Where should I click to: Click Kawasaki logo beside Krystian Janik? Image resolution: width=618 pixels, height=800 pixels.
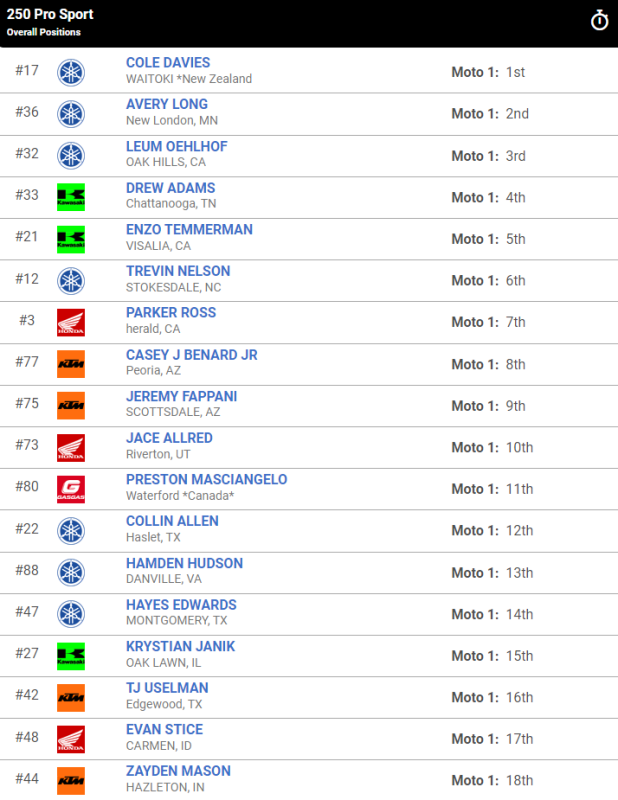coord(71,656)
